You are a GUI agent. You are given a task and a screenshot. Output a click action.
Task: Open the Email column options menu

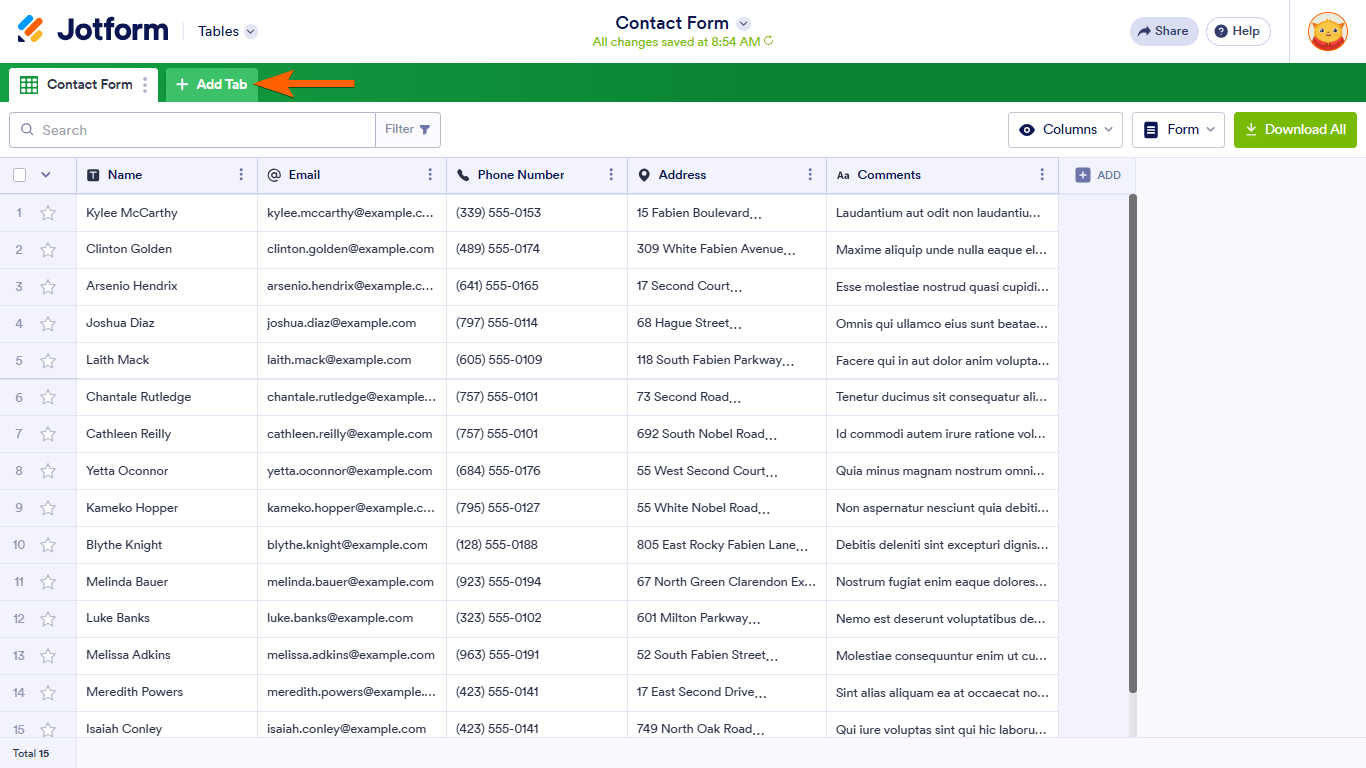click(430, 175)
